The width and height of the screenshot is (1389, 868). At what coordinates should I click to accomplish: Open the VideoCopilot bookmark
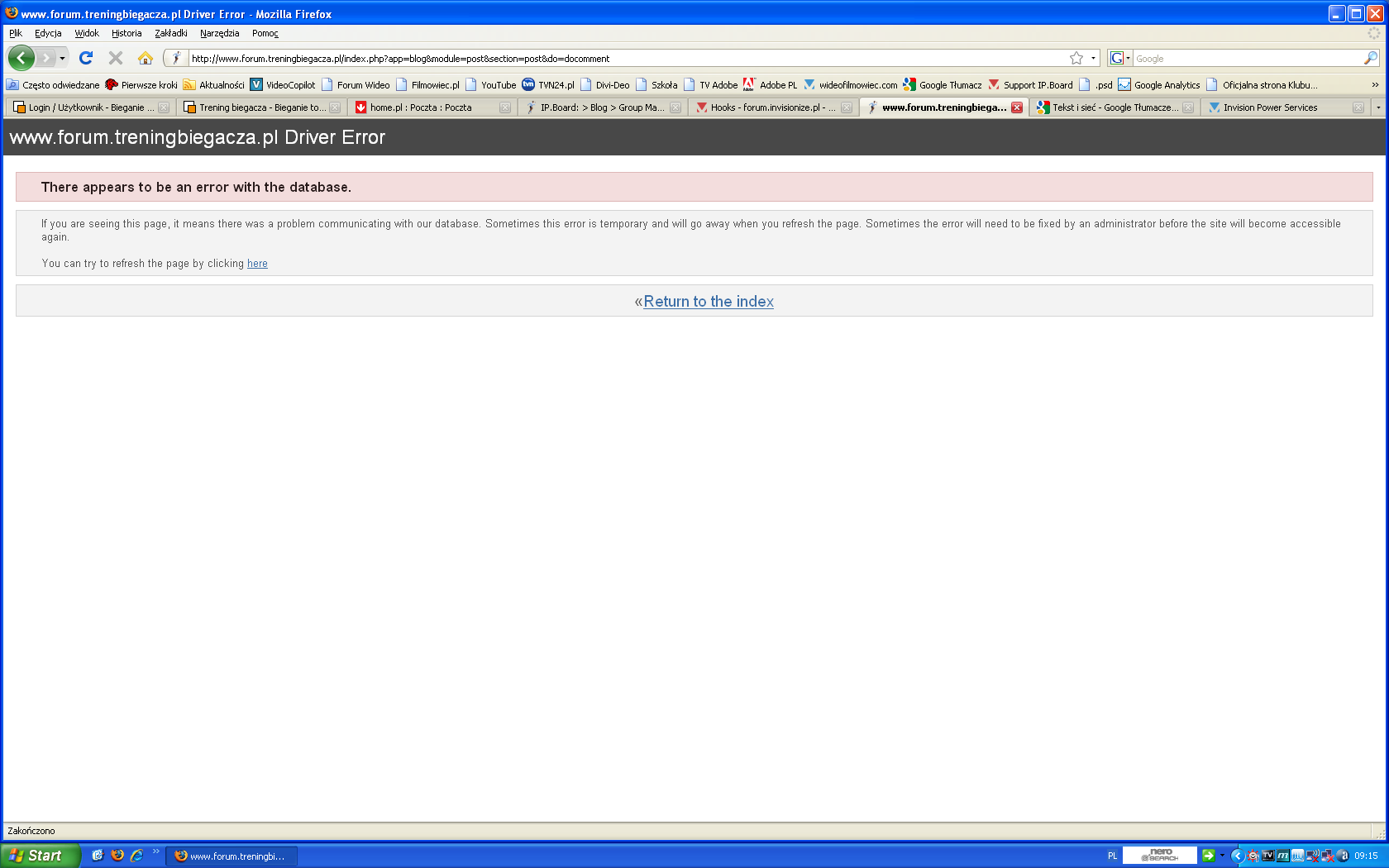283,84
